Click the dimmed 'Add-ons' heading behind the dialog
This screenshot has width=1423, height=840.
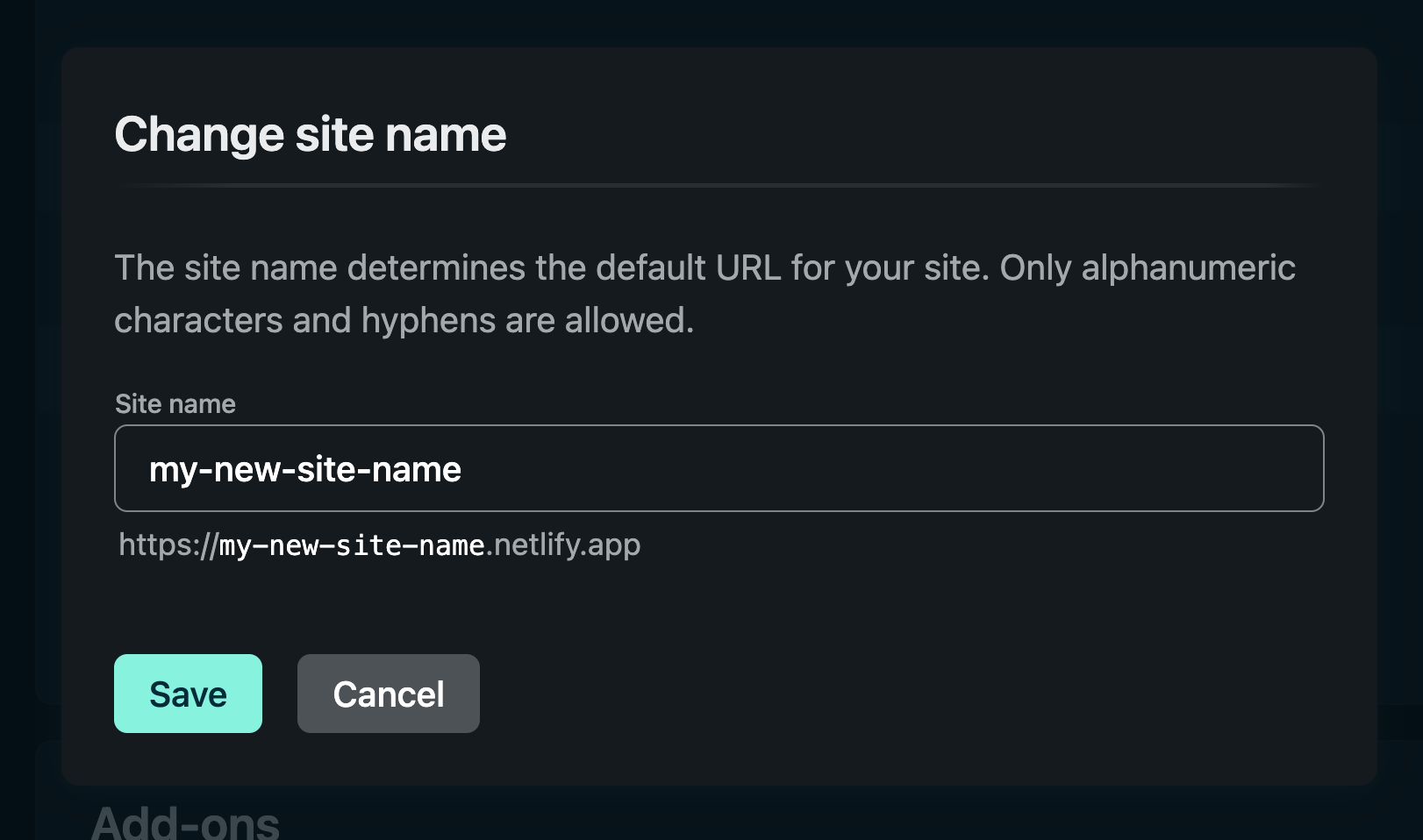[186, 822]
